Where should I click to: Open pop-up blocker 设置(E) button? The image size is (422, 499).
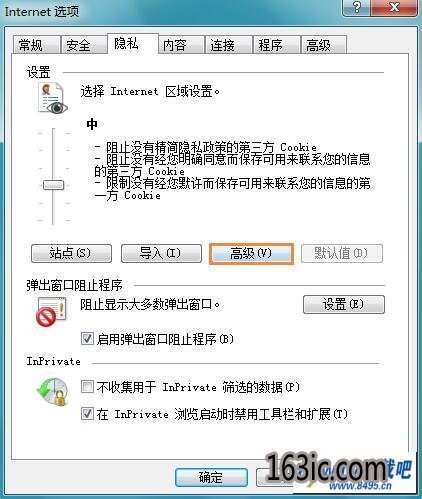point(344,304)
